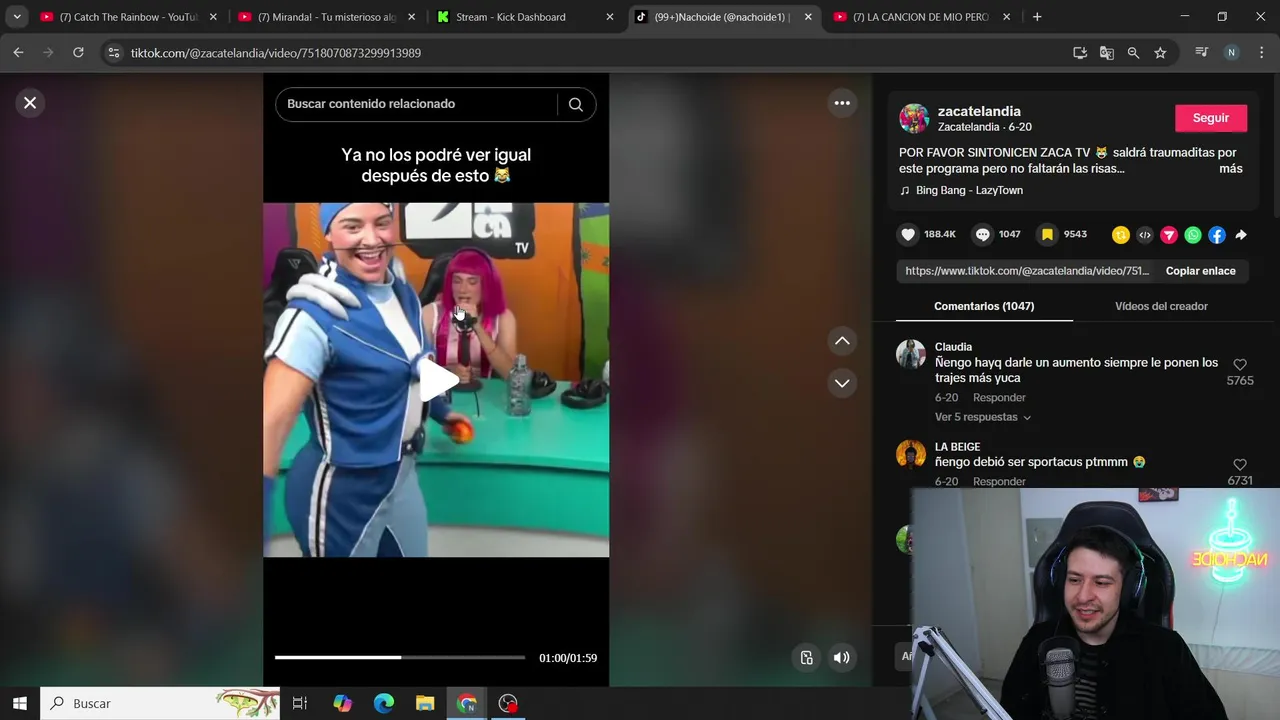1280x720 pixels.
Task: Save video with yellow bookmark icon
Action: coord(1047,235)
